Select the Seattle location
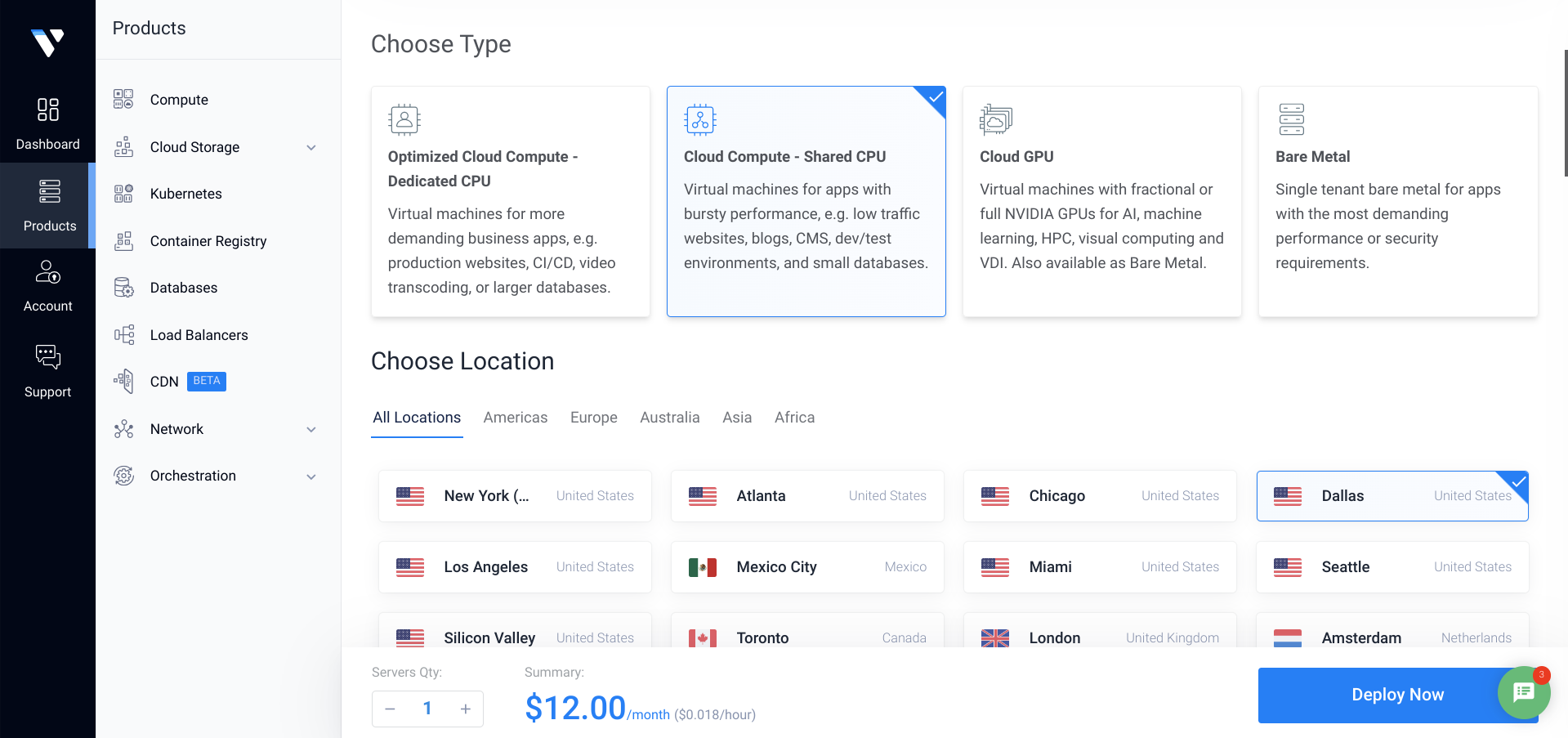The height and width of the screenshot is (738, 1568). (1392, 567)
